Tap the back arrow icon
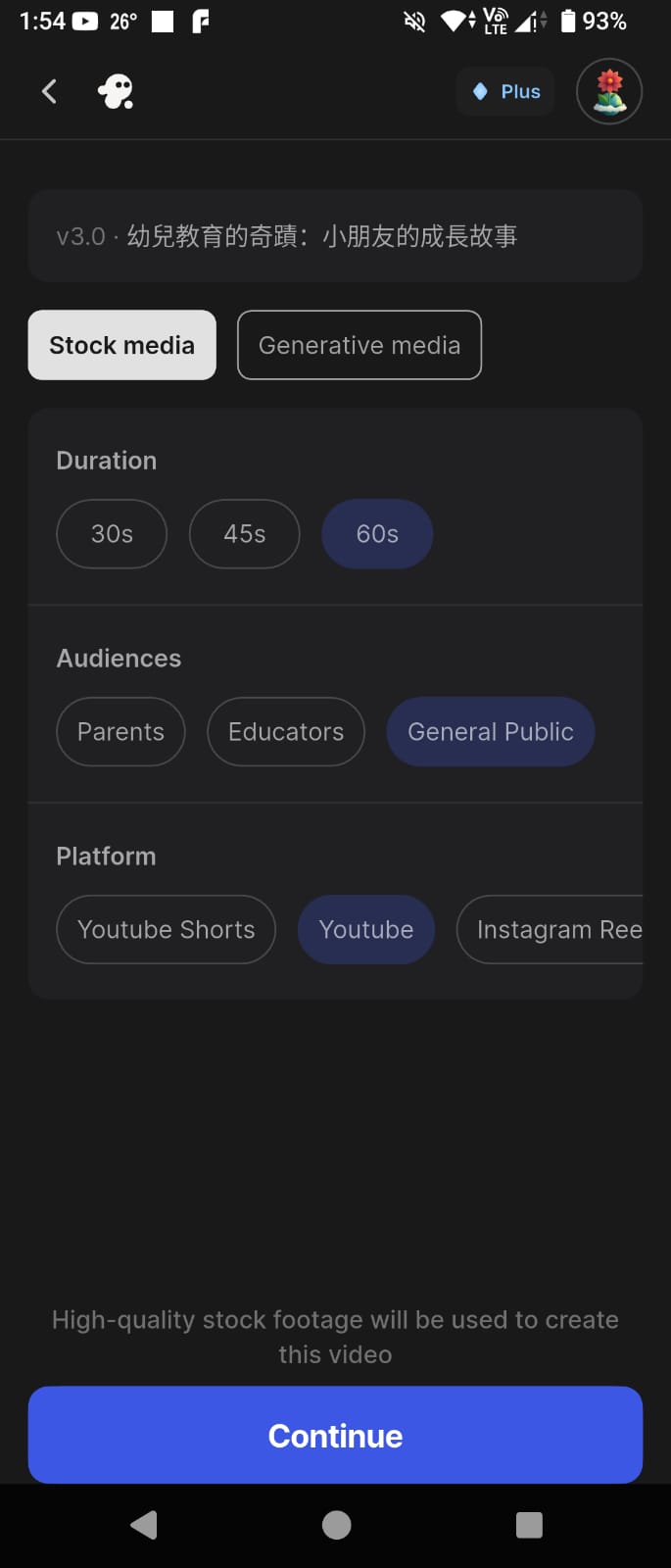Image resolution: width=671 pixels, height=1568 pixels. click(x=49, y=92)
